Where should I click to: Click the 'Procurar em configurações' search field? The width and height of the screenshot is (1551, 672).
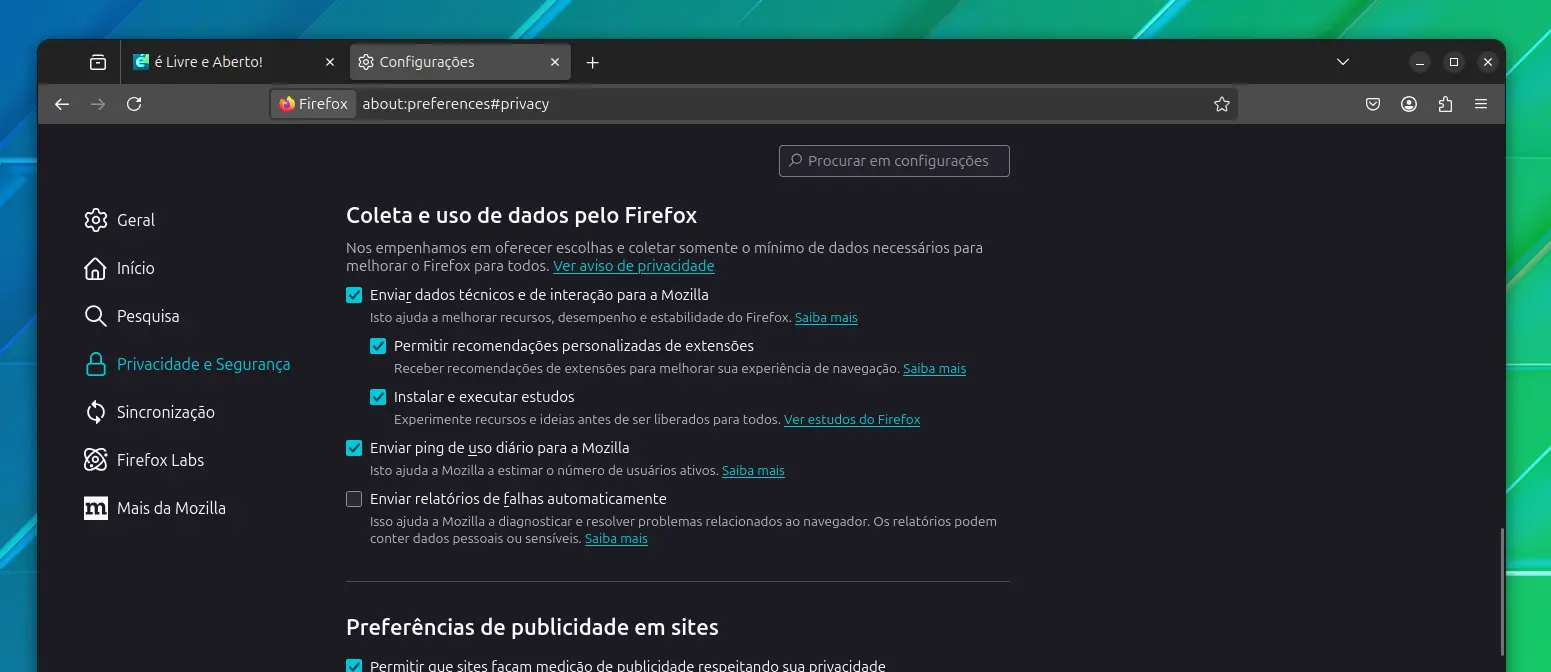click(x=894, y=161)
